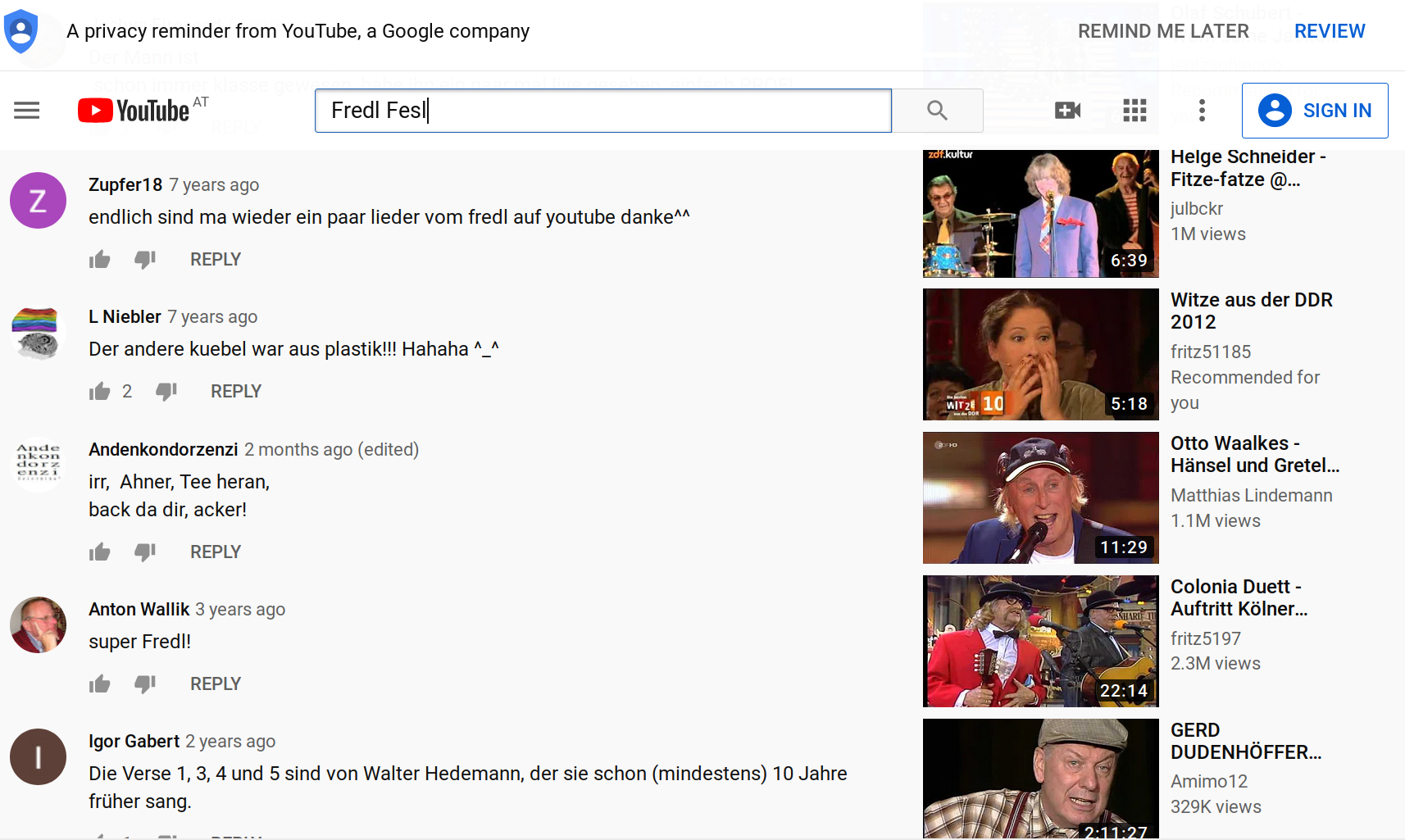The height and width of the screenshot is (840, 1405).
Task: Visit channel name L Niebler
Action: pos(125,317)
